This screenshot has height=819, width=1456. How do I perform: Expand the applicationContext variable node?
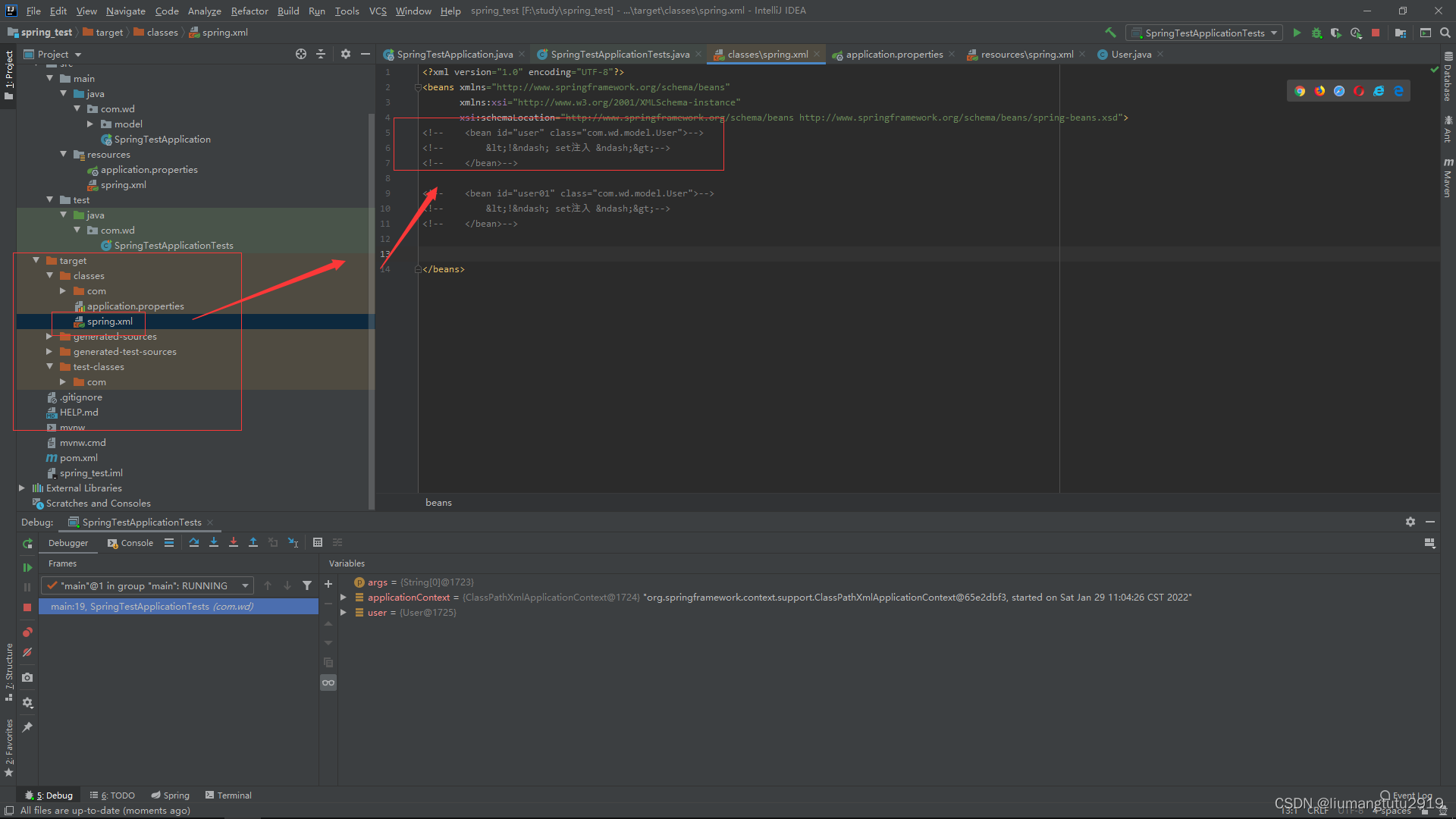pos(344,598)
